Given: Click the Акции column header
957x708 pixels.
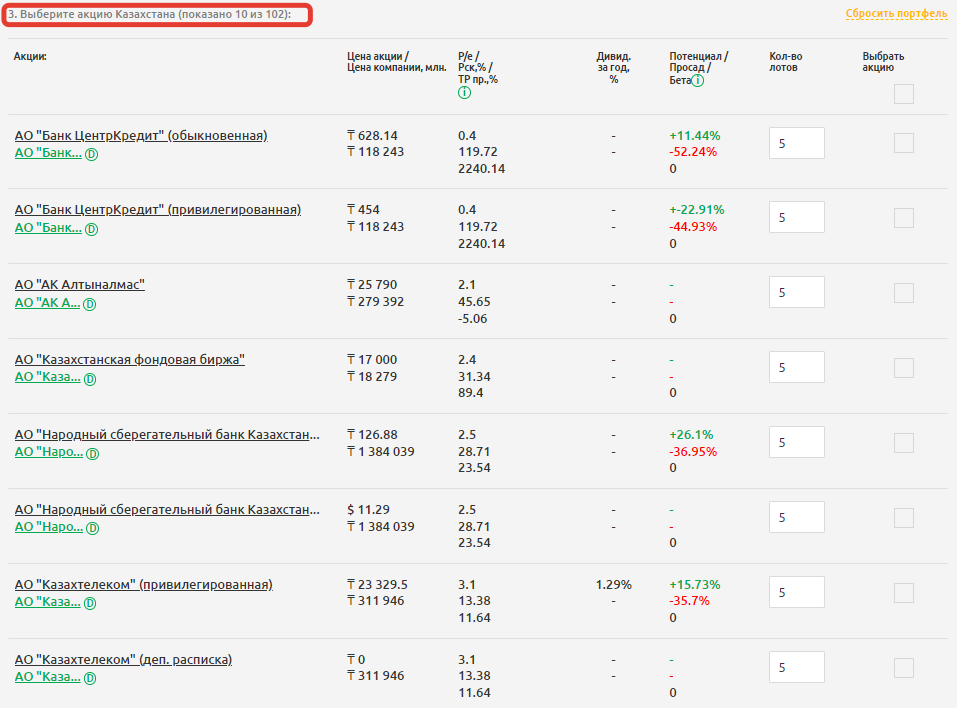Looking at the screenshot, I should pyautogui.click(x=30, y=57).
